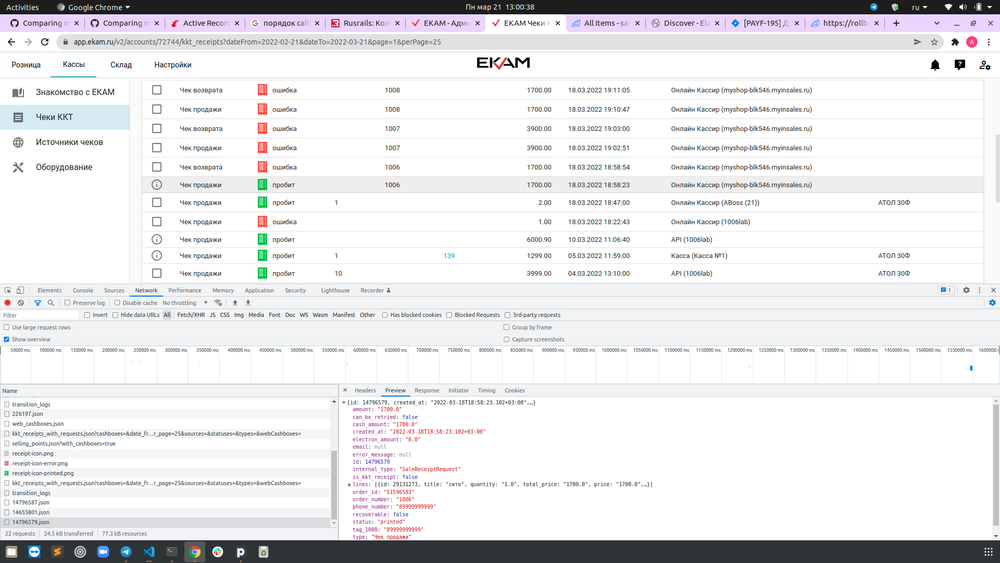
Task: Click the order link 139
Action: 449,256
